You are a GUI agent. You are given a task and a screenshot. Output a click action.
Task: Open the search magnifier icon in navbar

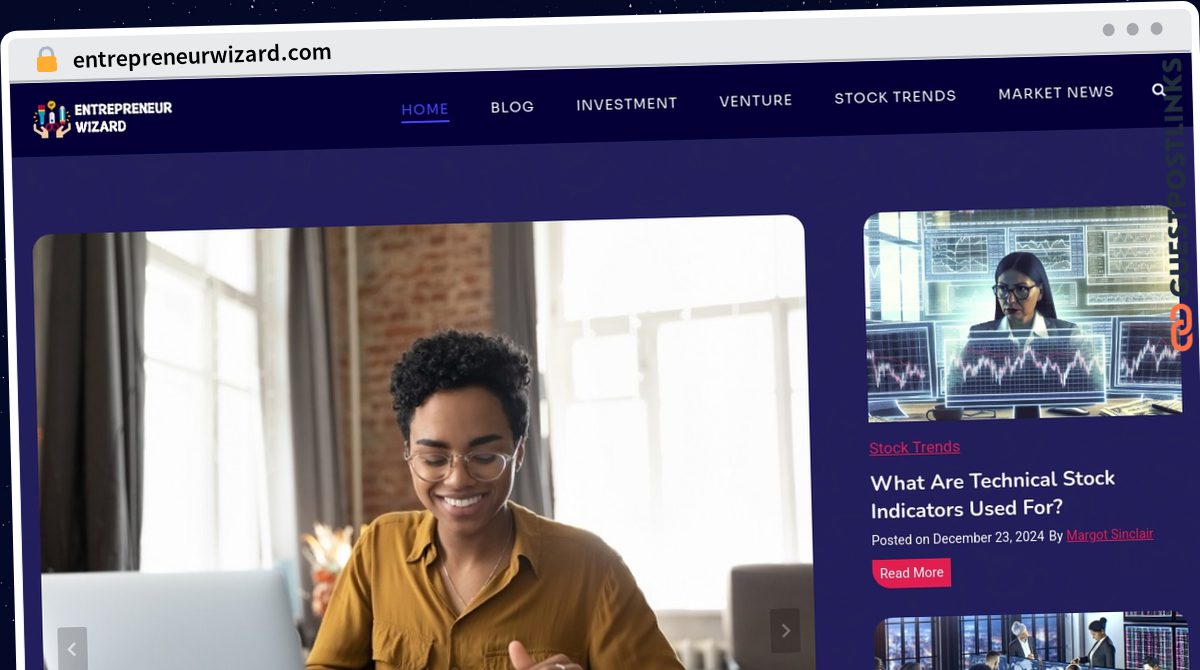pos(1159,90)
